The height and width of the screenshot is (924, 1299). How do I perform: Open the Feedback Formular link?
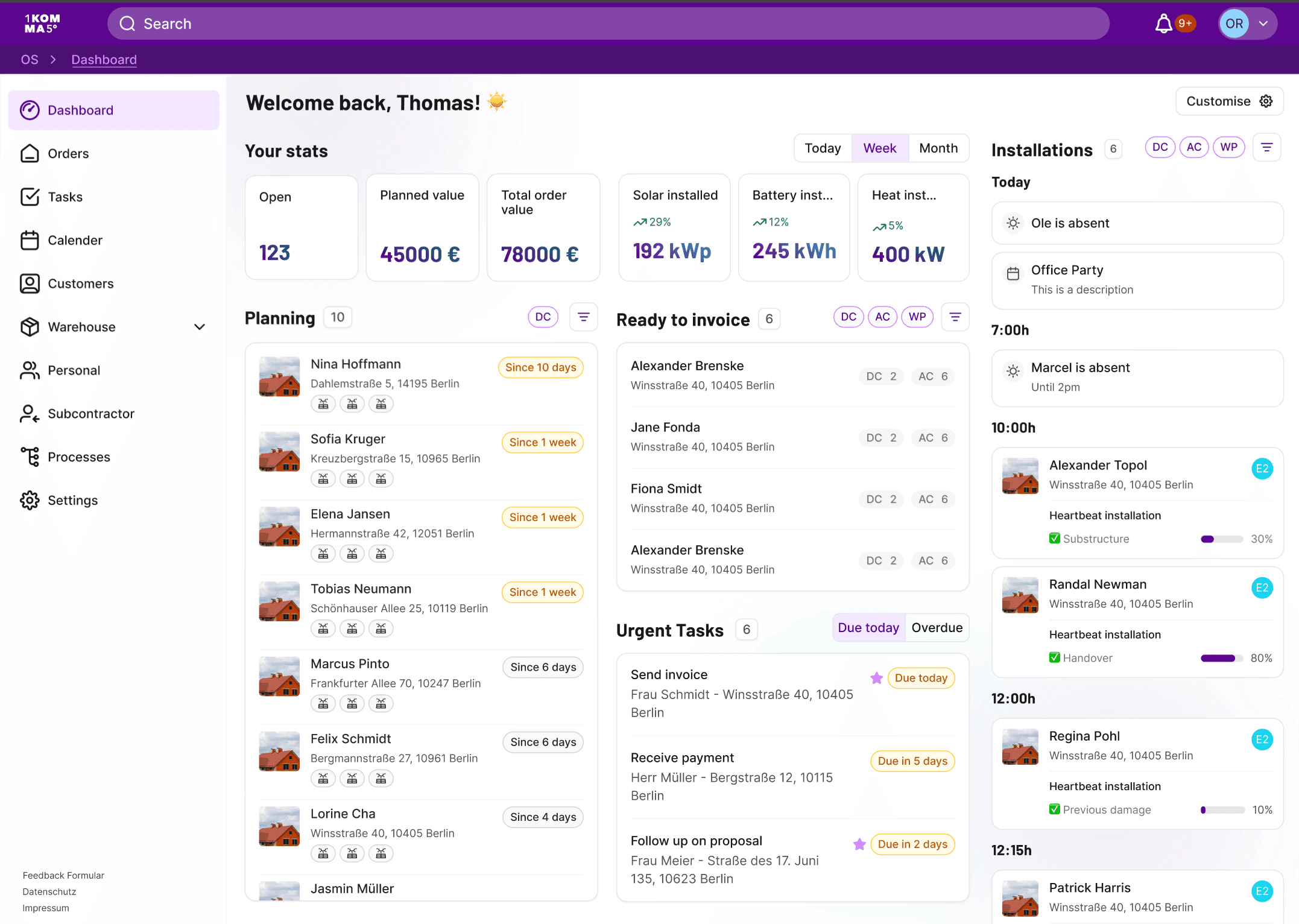(x=63, y=875)
